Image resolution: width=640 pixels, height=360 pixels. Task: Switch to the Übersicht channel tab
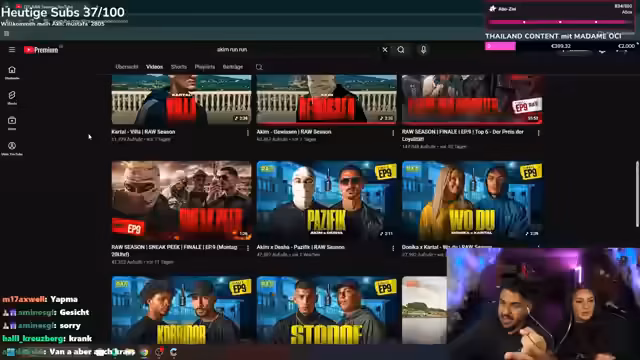click(x=127, y=67)
